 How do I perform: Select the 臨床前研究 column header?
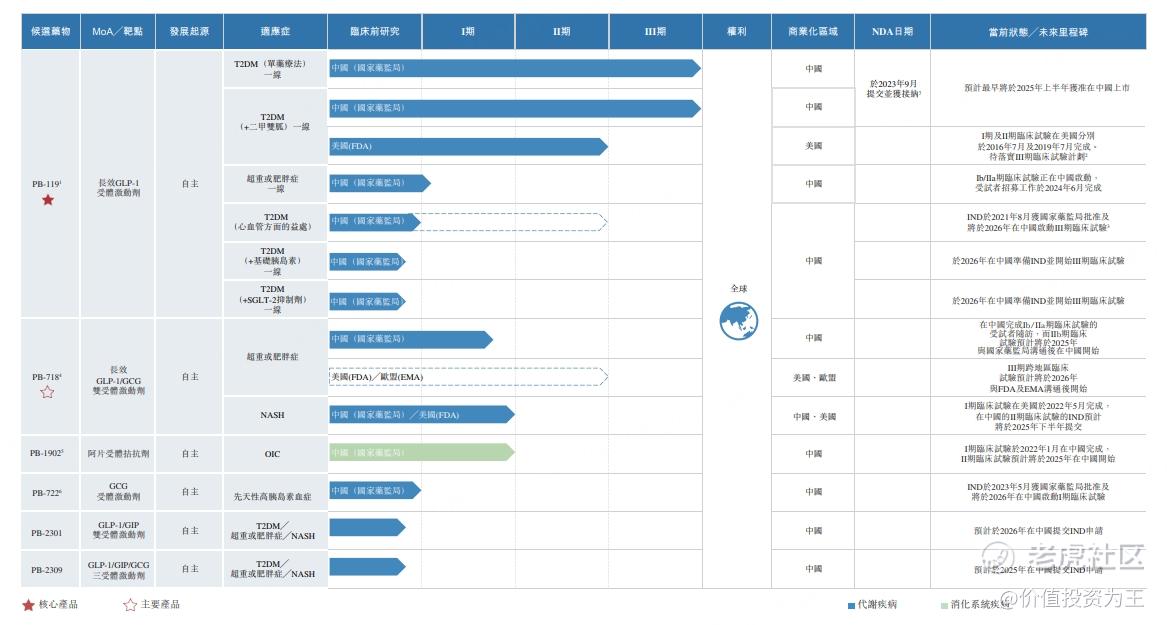click(x=375, y=32)
